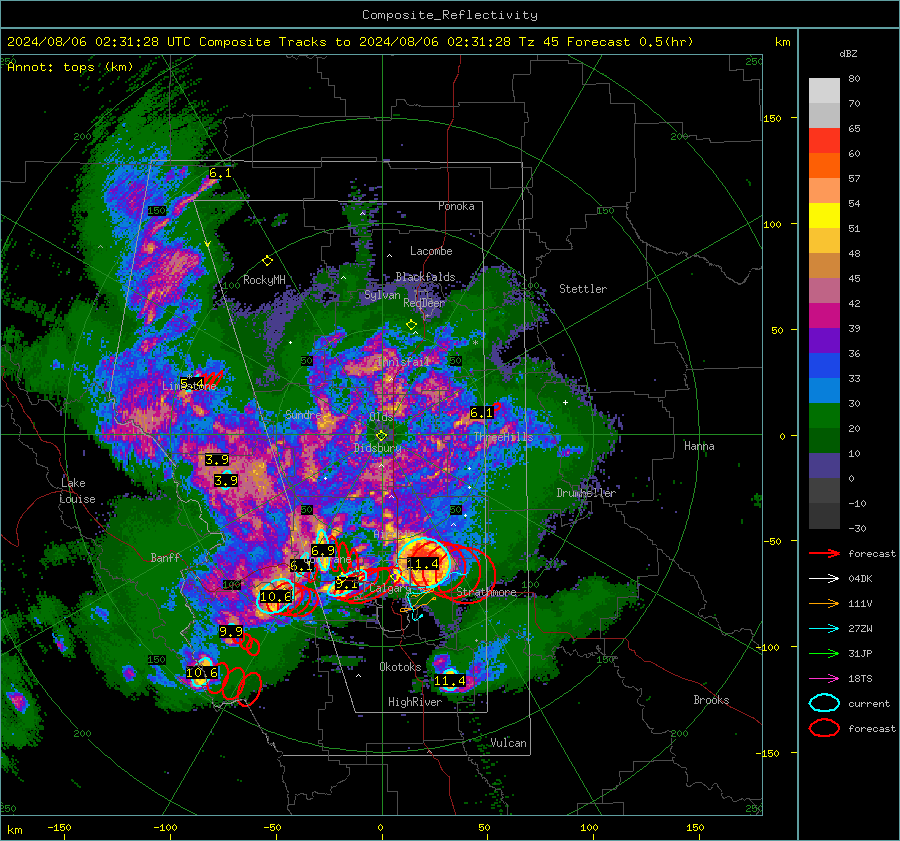The width and height of the screenshot is (900, 841).
Task: Click the red forecast arrow legend icon
Action: point(824,553)
